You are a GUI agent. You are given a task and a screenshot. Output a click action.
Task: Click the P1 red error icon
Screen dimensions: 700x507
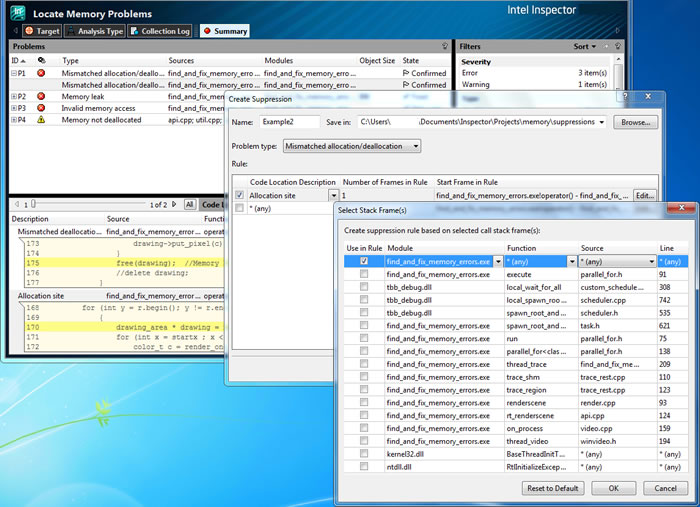(42, 73)
